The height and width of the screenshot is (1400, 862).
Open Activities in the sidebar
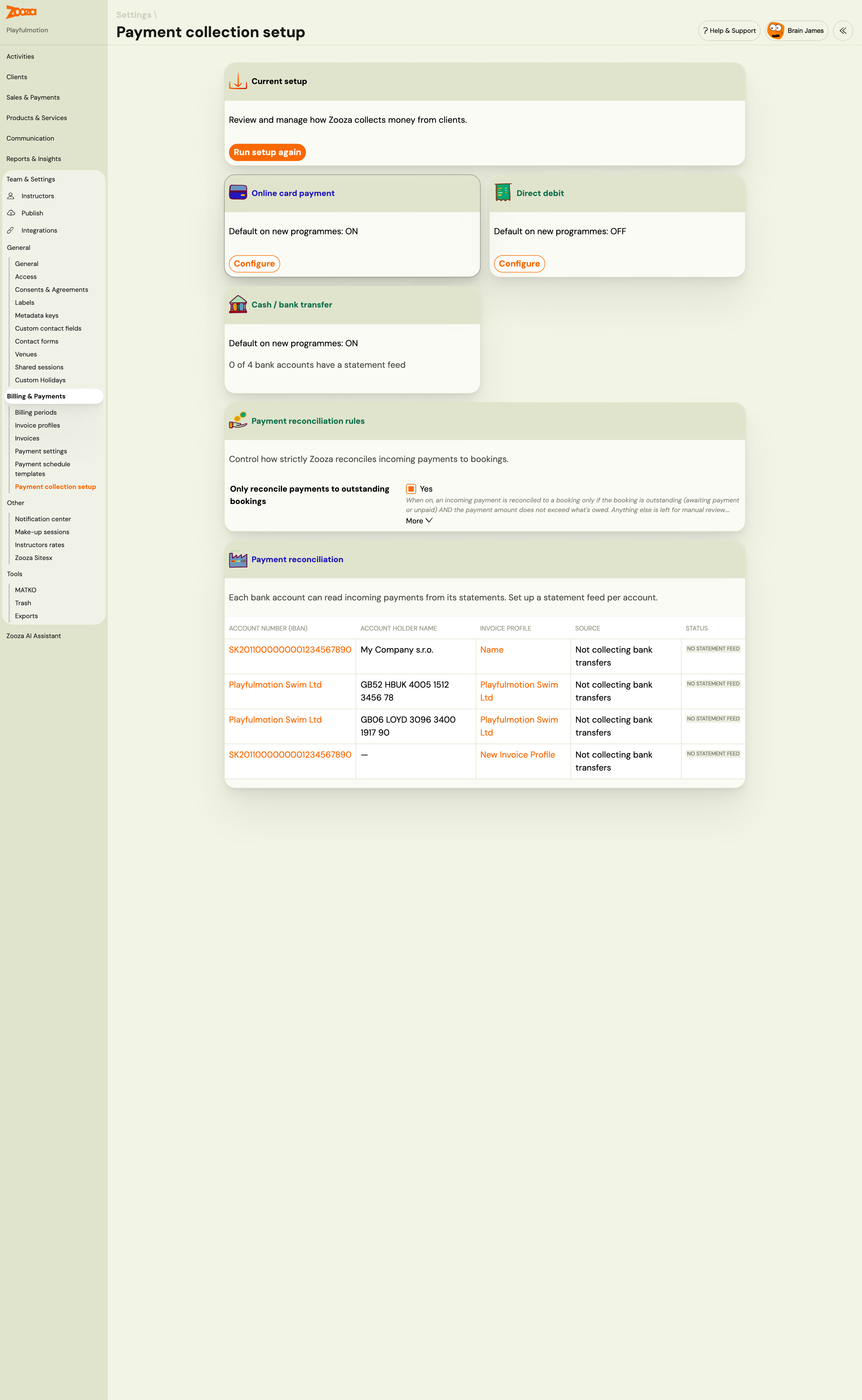click(x=20, y=57)
